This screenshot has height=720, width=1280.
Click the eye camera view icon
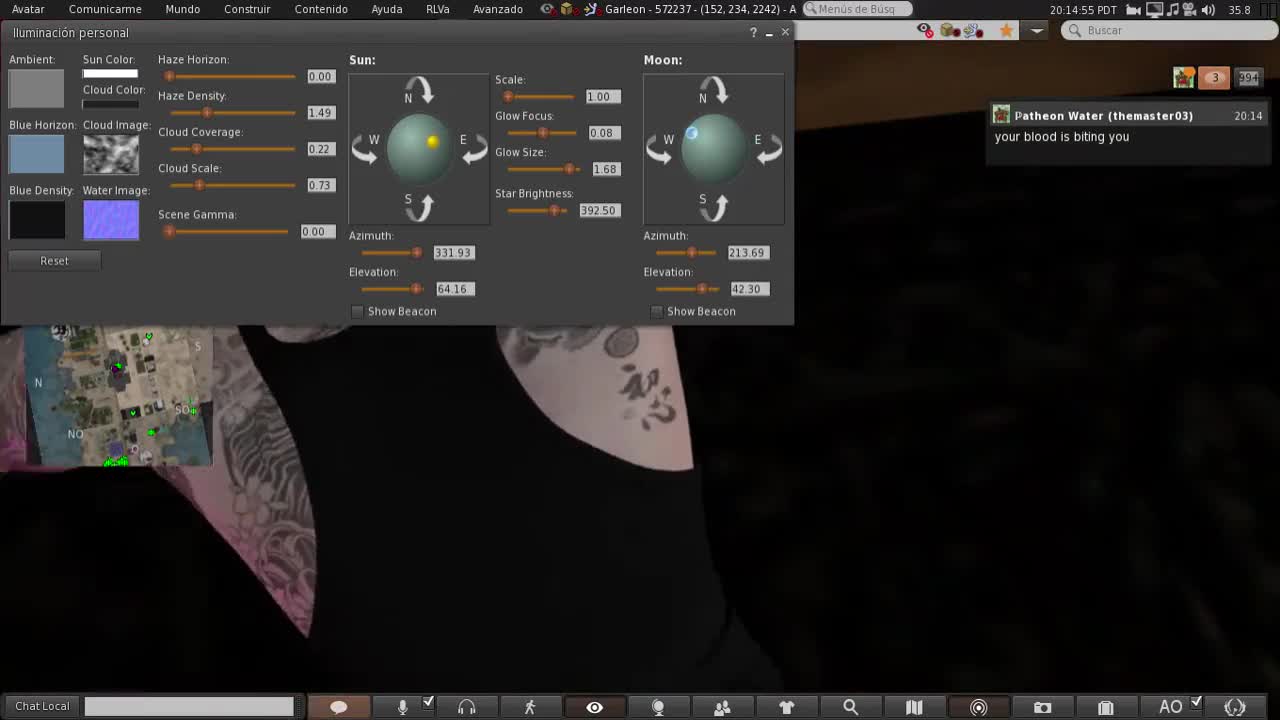click(x=594, y=707)
